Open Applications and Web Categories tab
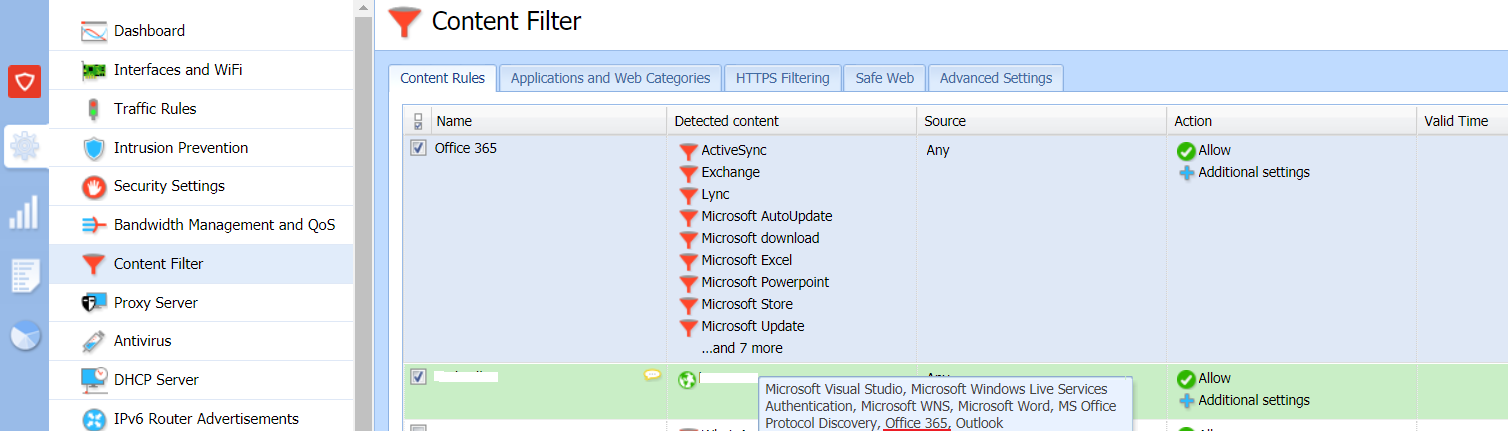Viewport: 1508px width, 431px height. click(x=610, y=78)
